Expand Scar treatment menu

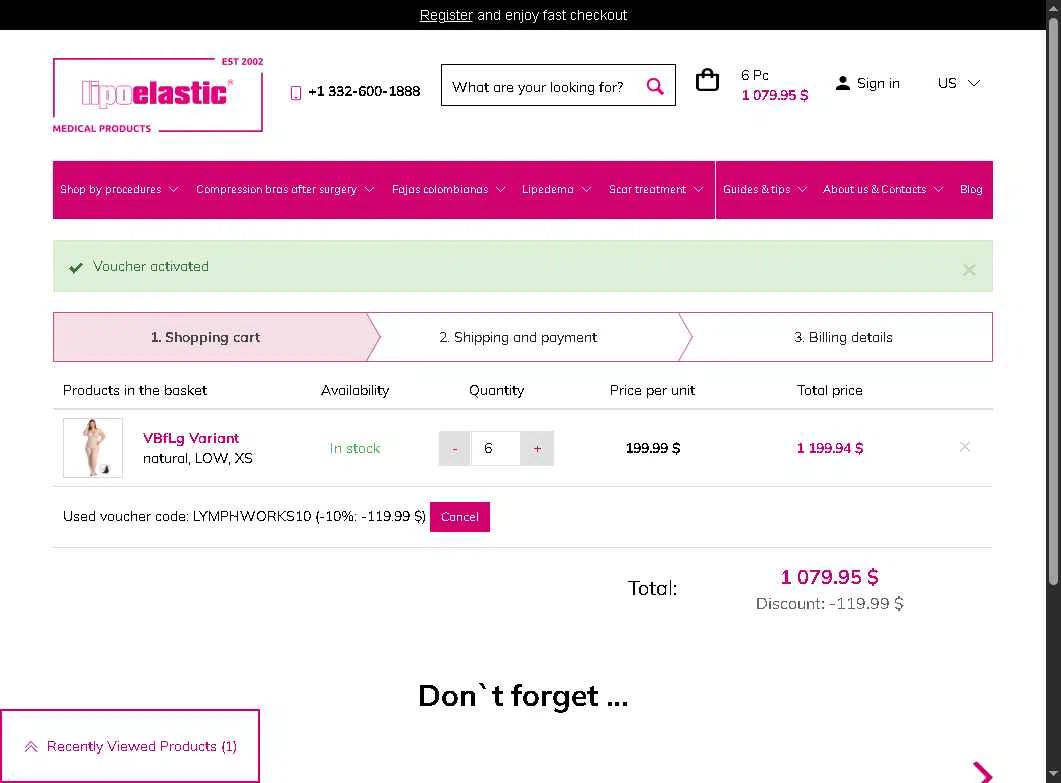click(x=656, y=189)
